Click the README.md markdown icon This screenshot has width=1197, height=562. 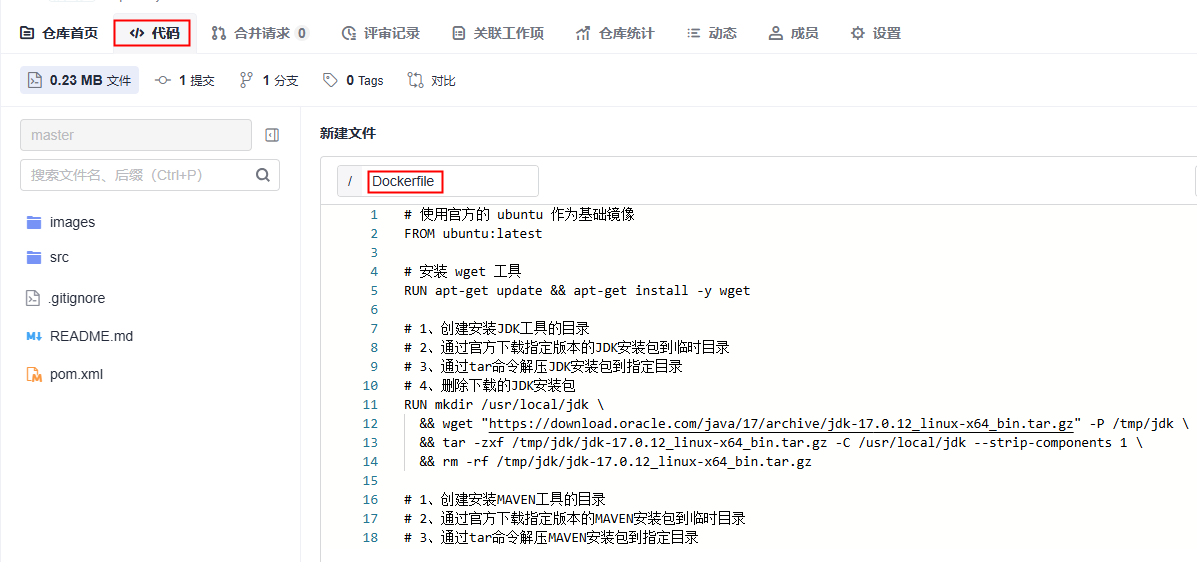click(x=34, y=336)
